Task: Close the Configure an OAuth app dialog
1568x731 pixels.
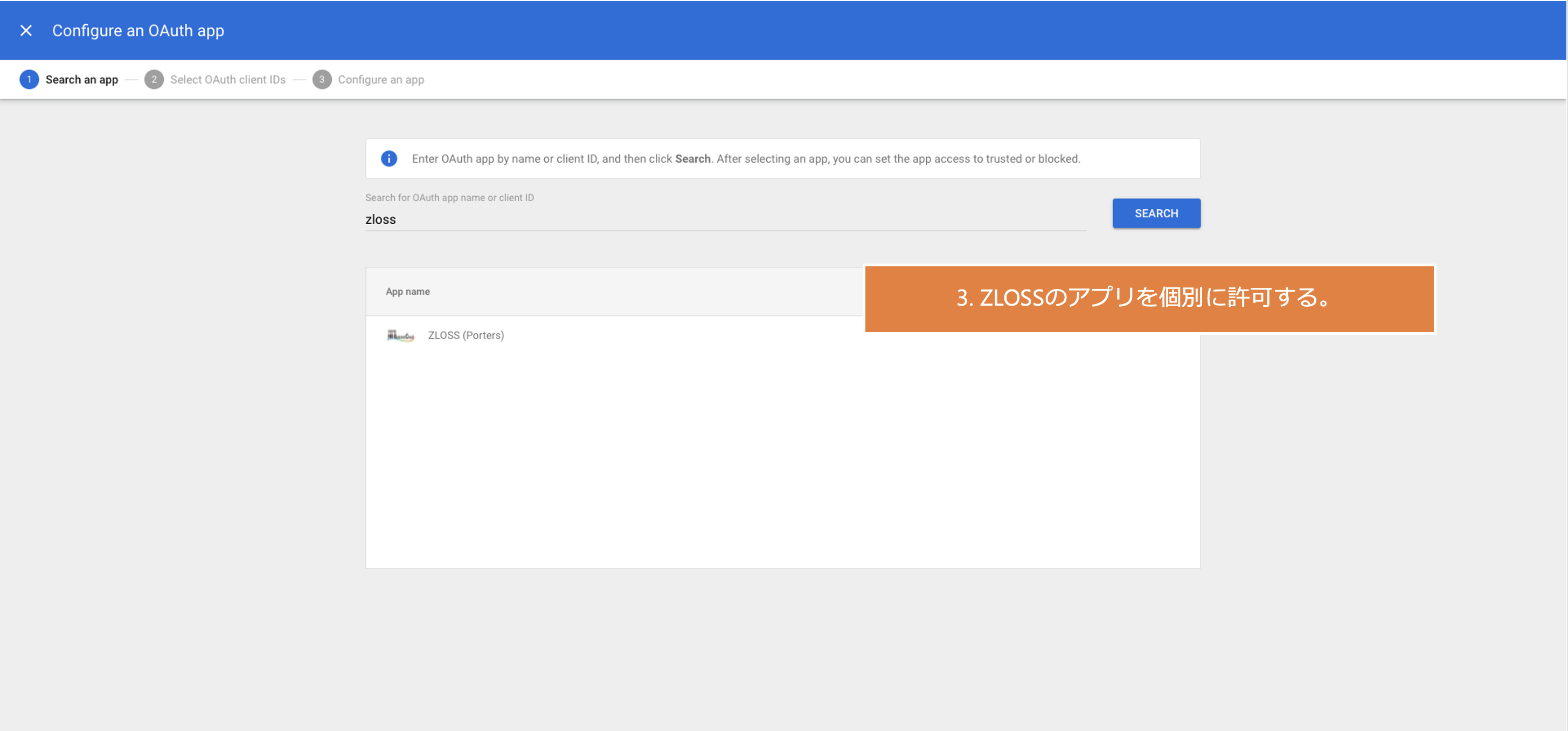Action: click(25, 30)
